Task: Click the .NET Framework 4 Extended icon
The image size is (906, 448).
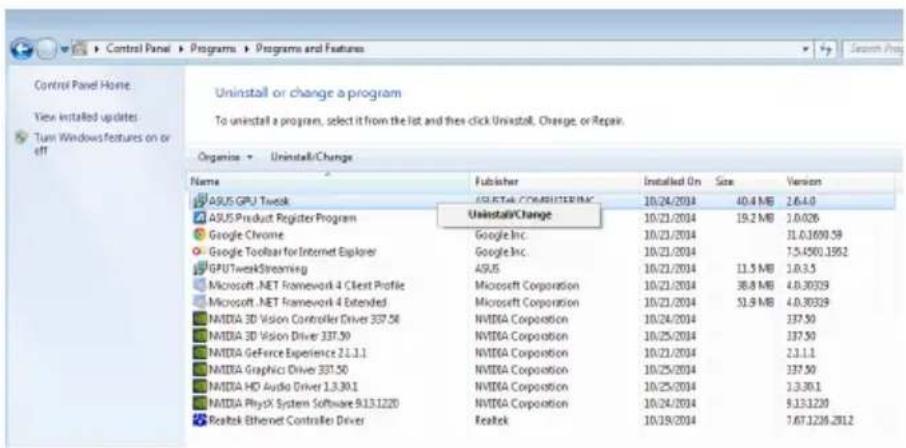Action: (x=199, y=302)
